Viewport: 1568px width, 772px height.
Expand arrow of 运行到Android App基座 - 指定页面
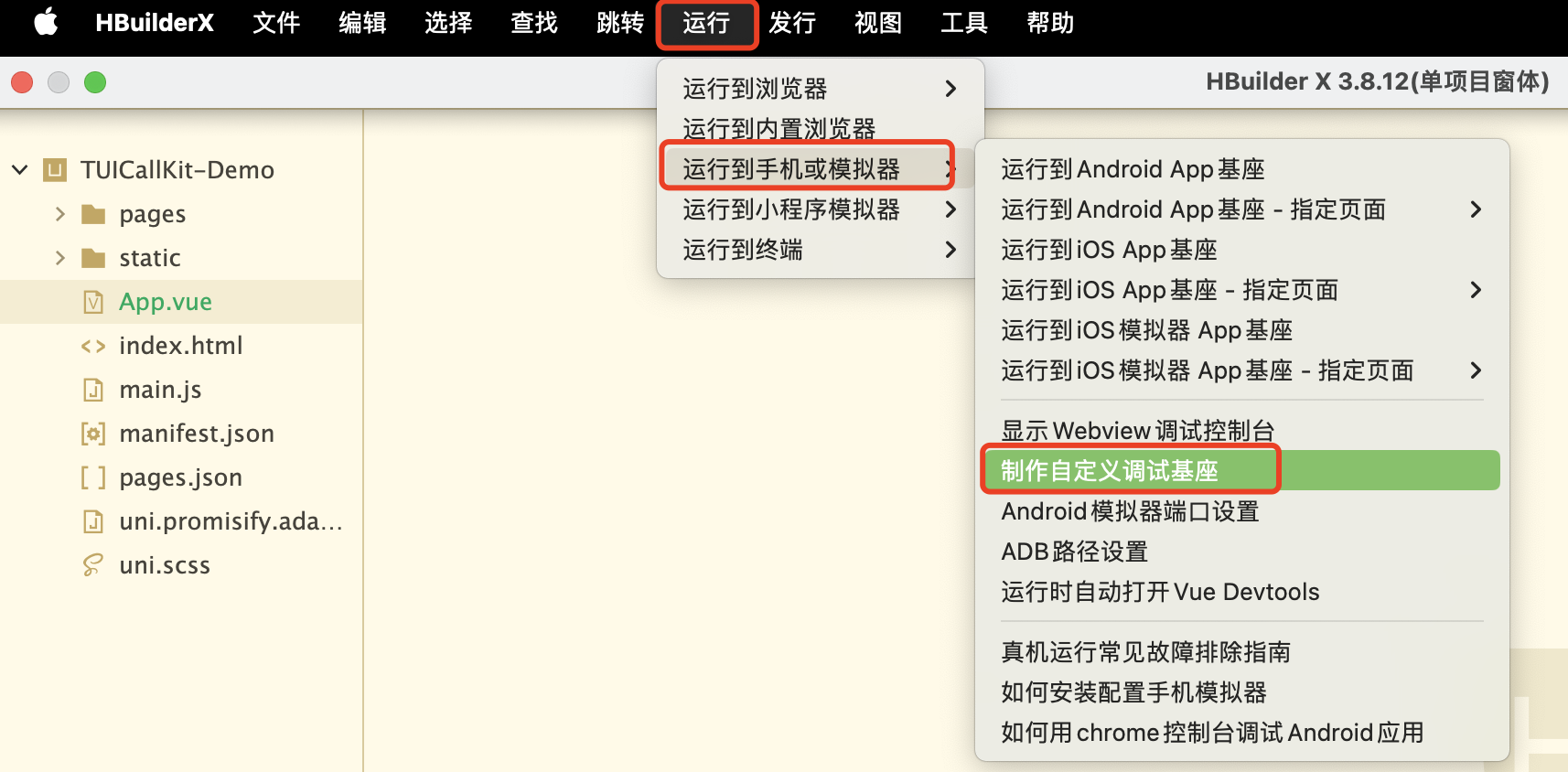point(1476,209)
